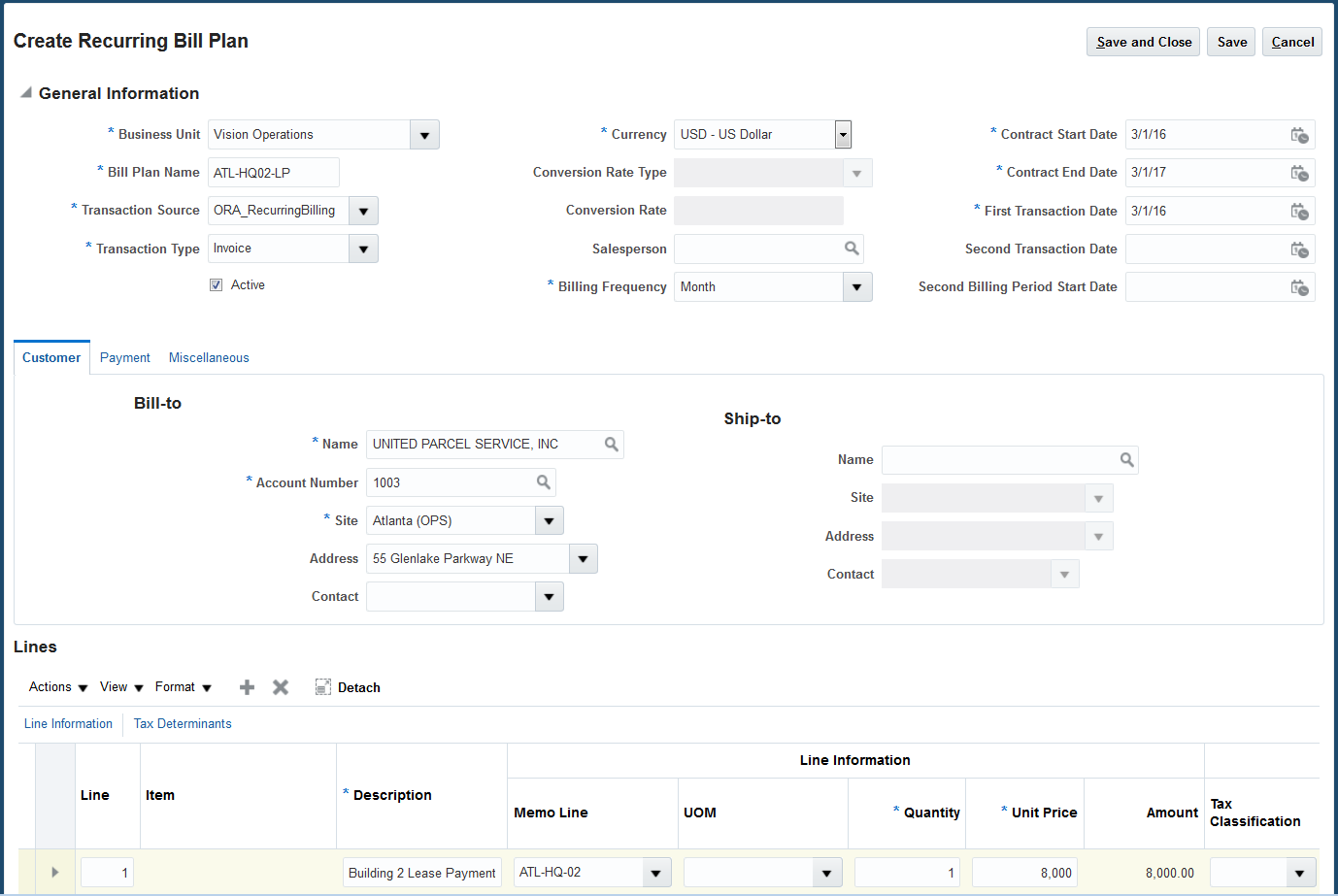Open the Billing Frequency dropdown

856,286
